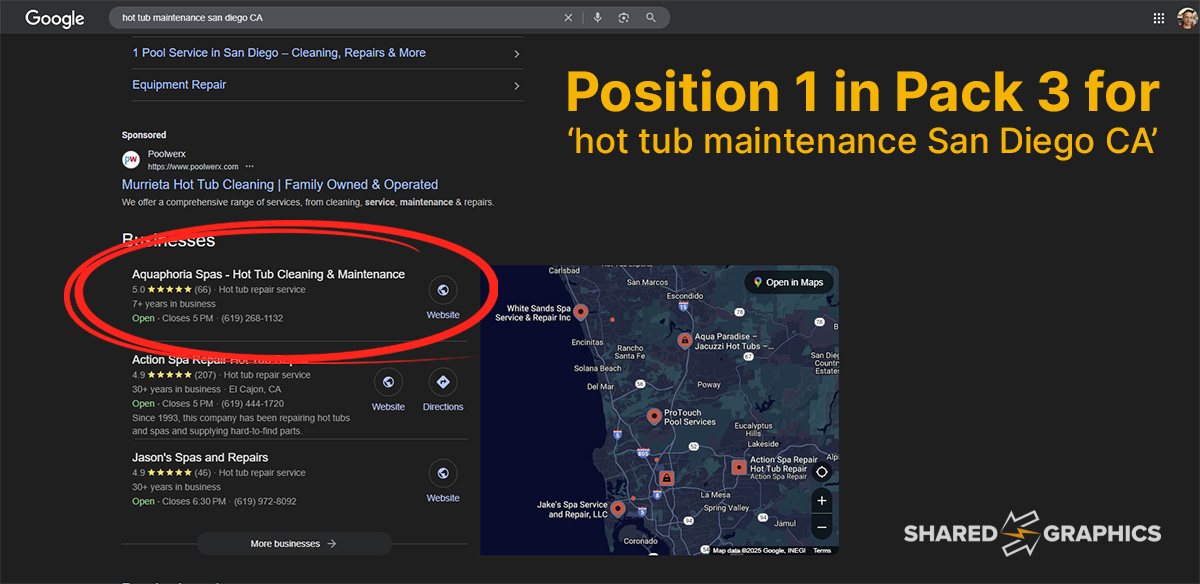Click Jason's Spas Website globe icon
Viewport: 1200px width, 584px height.
(x=443, y=473)
